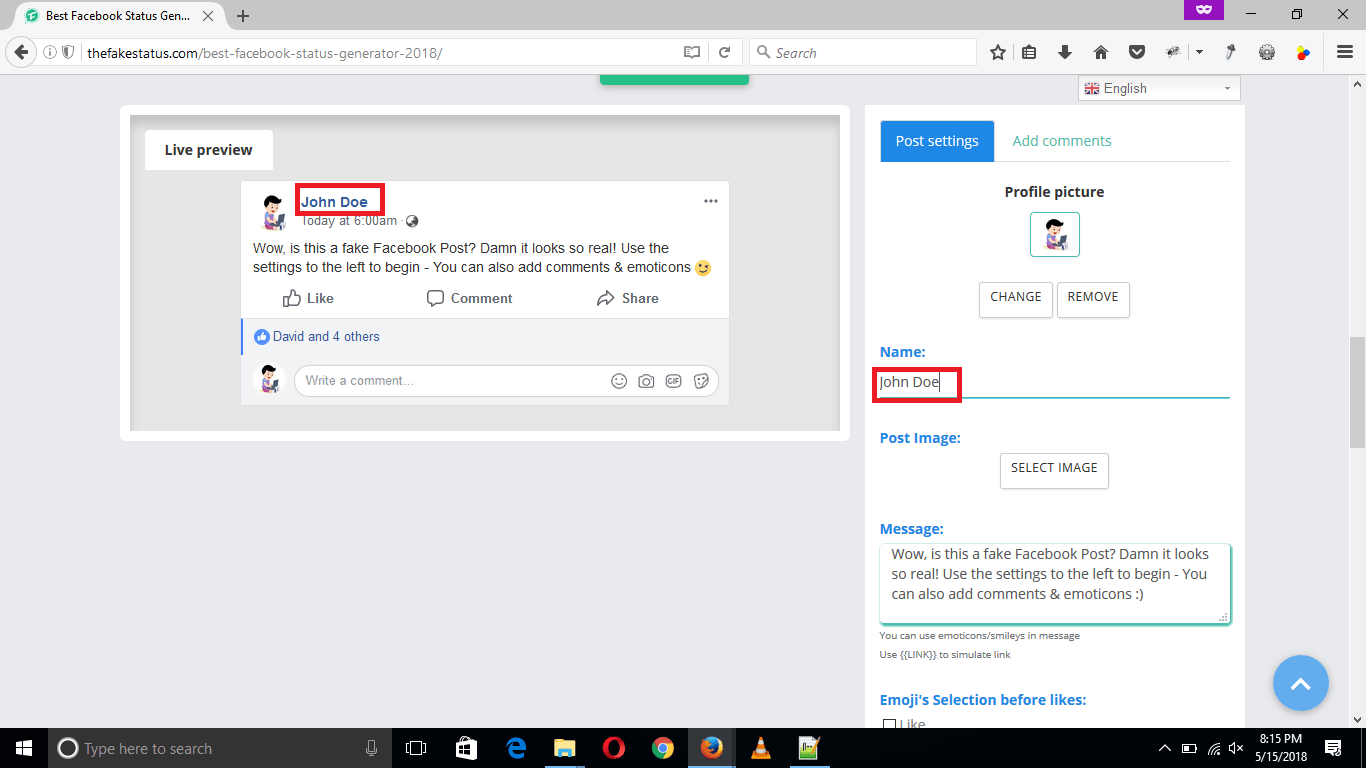Click the three-dot options icon on the post
Image resolution: width=1366 pixels, height=768 pixels.
click(x=711, y=200)
